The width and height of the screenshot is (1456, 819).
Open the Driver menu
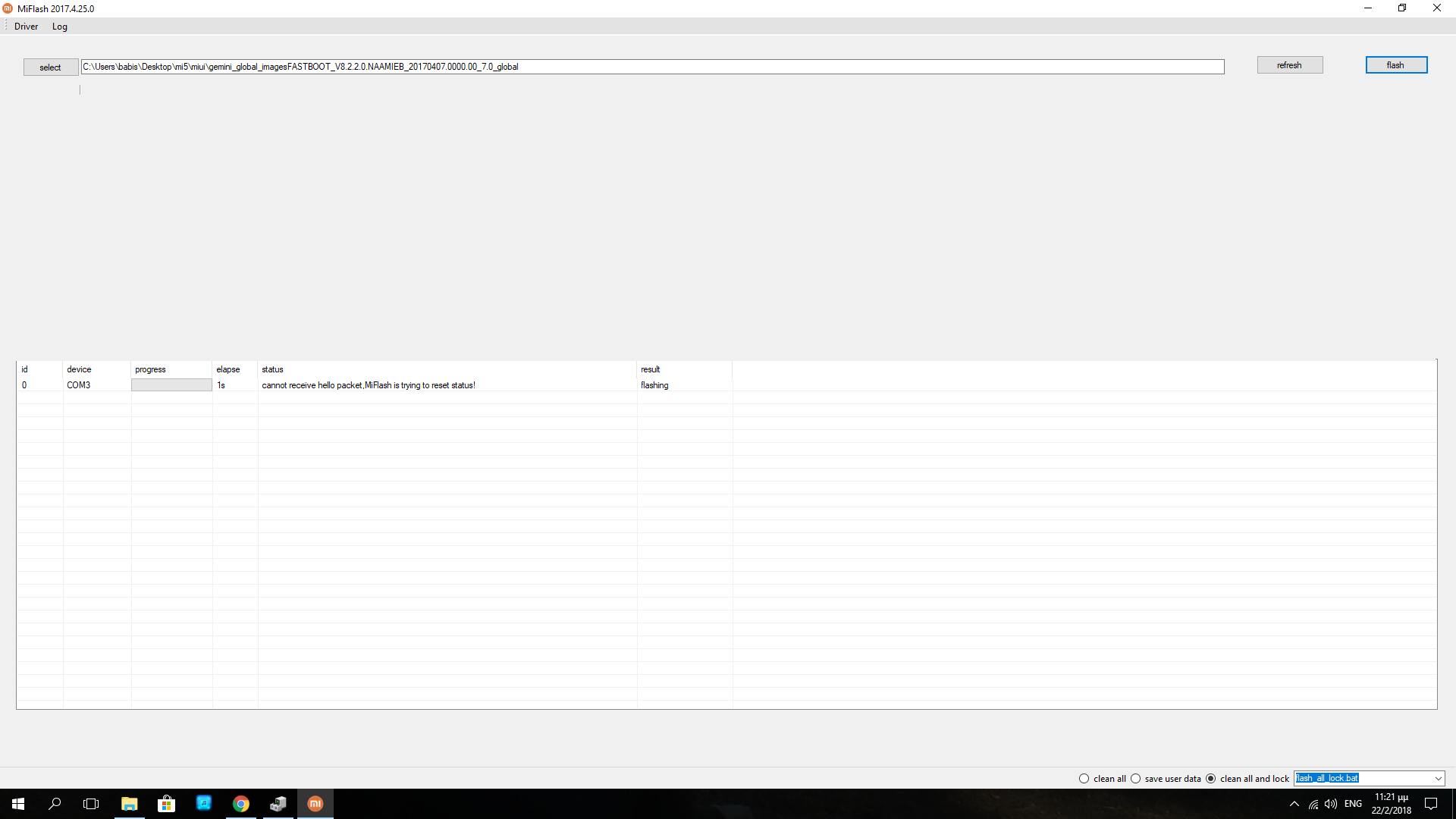pos(26,27)
